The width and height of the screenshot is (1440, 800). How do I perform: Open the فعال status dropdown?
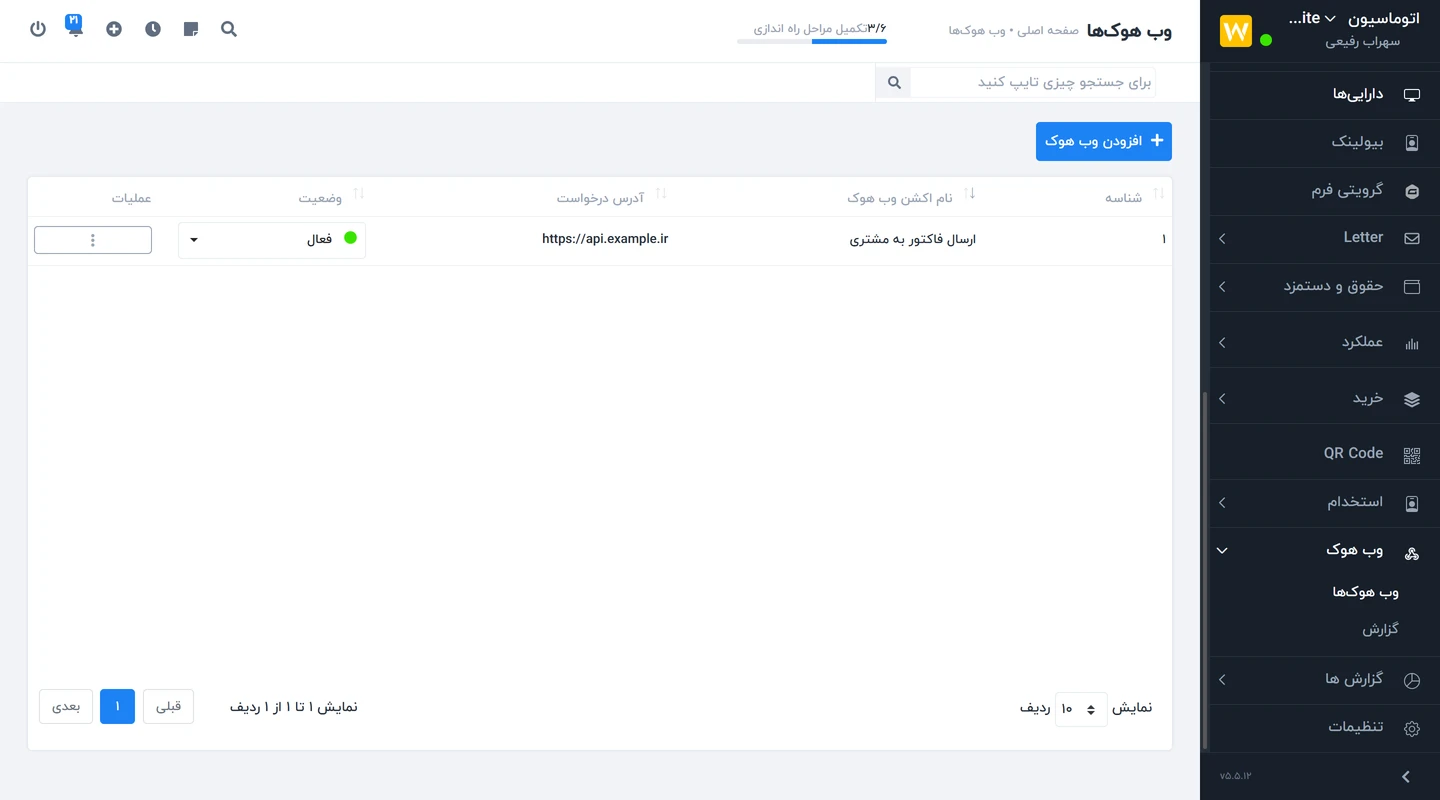(x=272, y=240)
